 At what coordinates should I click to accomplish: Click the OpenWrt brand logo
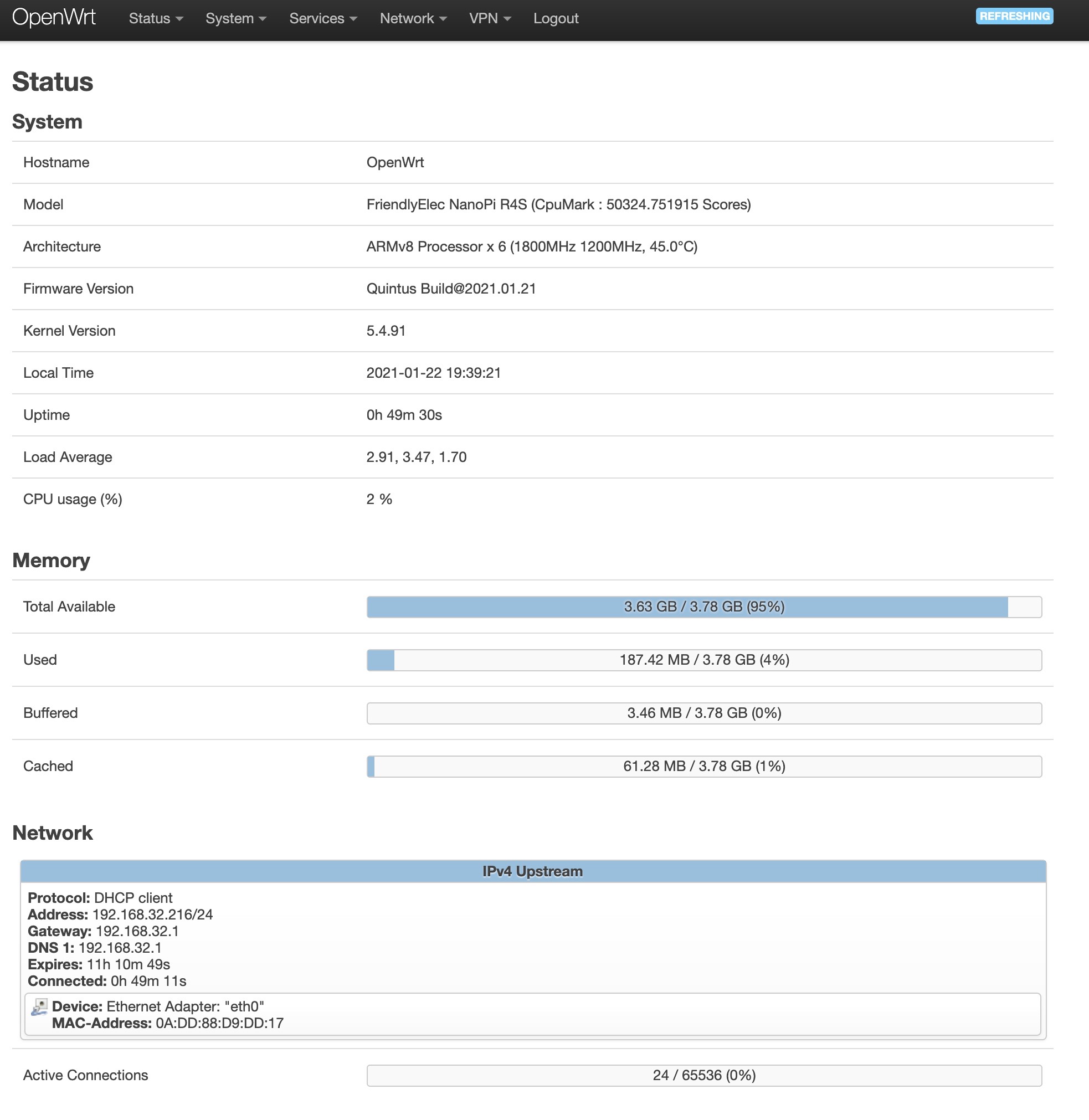click(54, 18)
